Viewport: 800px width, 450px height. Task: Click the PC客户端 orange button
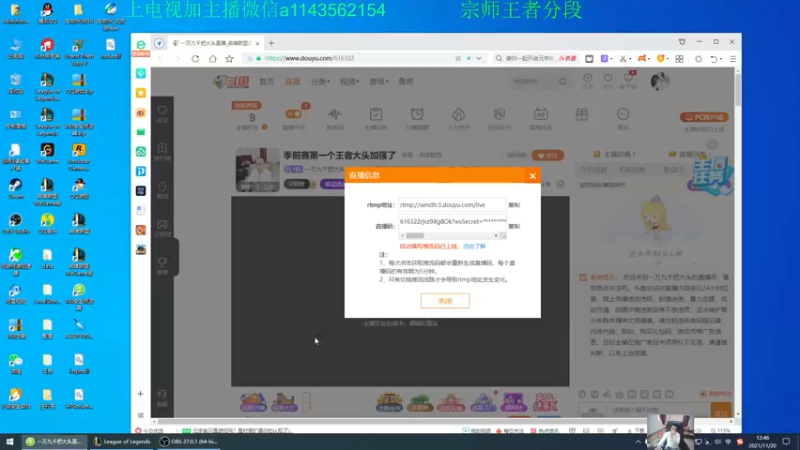point(704,117)
